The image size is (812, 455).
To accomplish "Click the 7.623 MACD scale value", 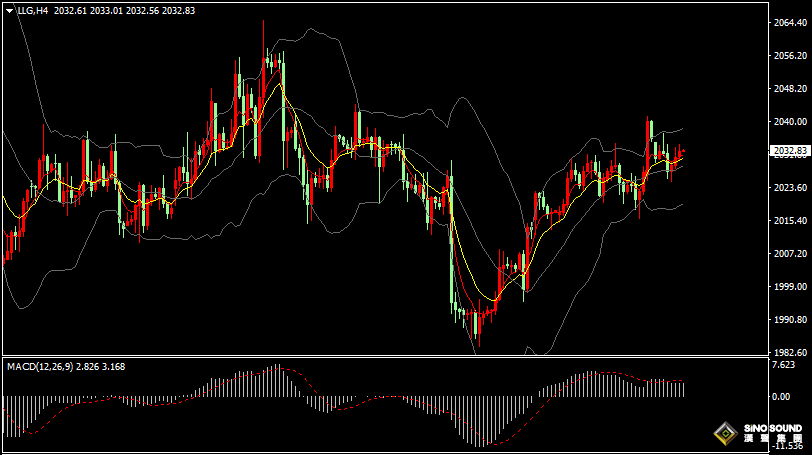I will [x=784, y=365].
